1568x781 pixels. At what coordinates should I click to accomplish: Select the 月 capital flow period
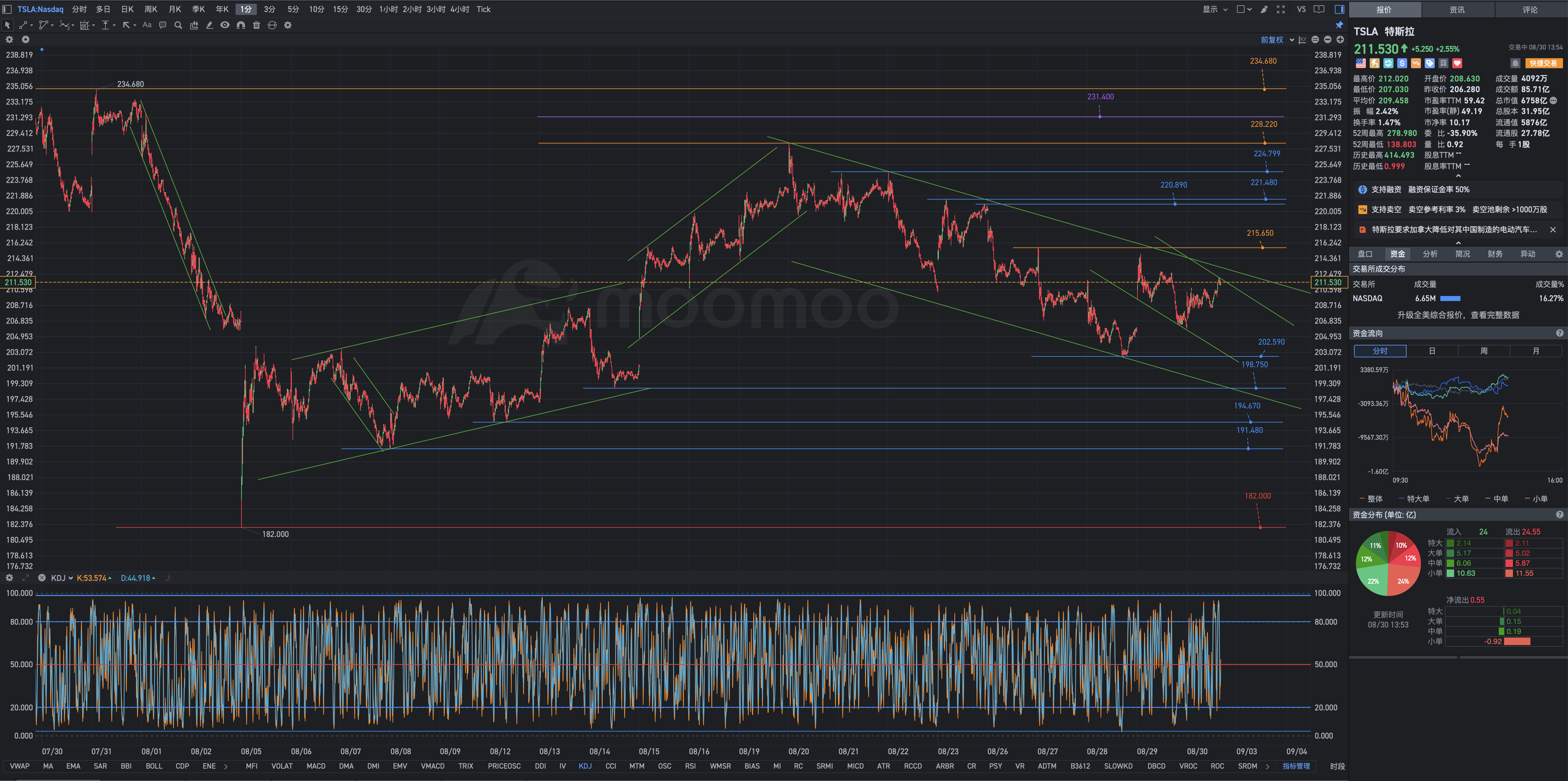(x=1535, y=351)
